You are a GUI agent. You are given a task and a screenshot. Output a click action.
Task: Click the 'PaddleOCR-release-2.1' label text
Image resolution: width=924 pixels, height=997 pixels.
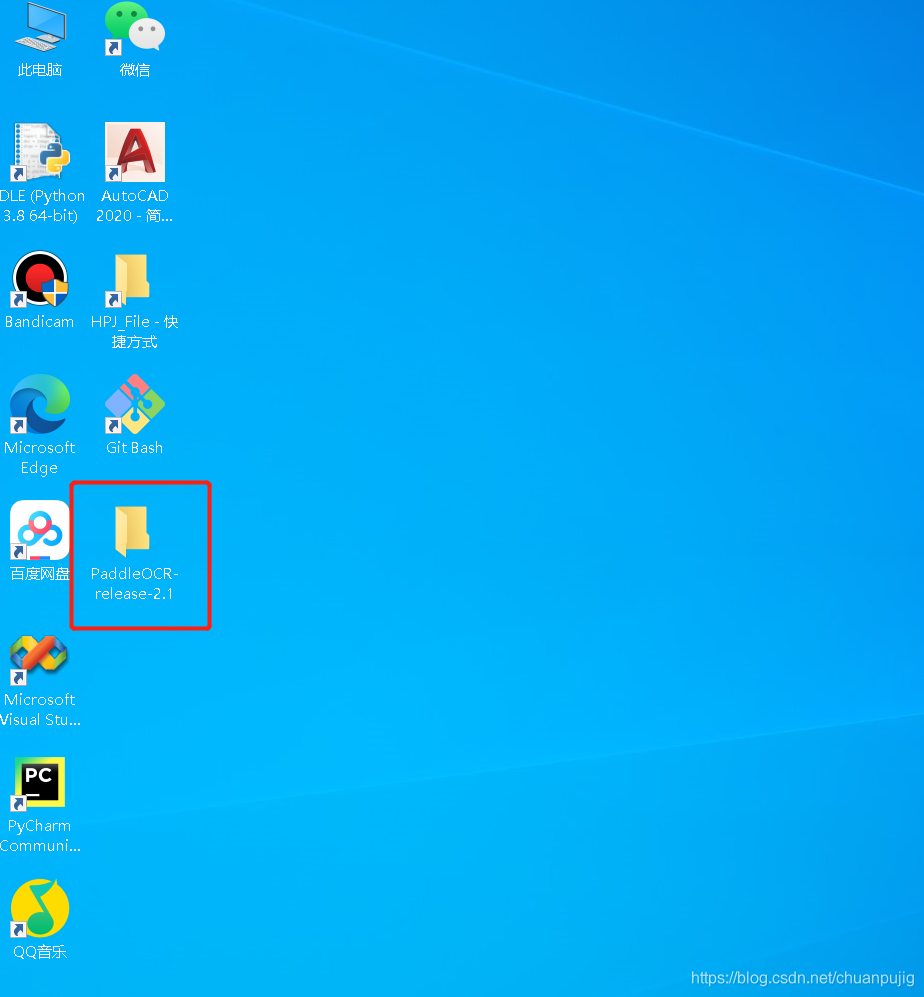click(x=134, y=583)
